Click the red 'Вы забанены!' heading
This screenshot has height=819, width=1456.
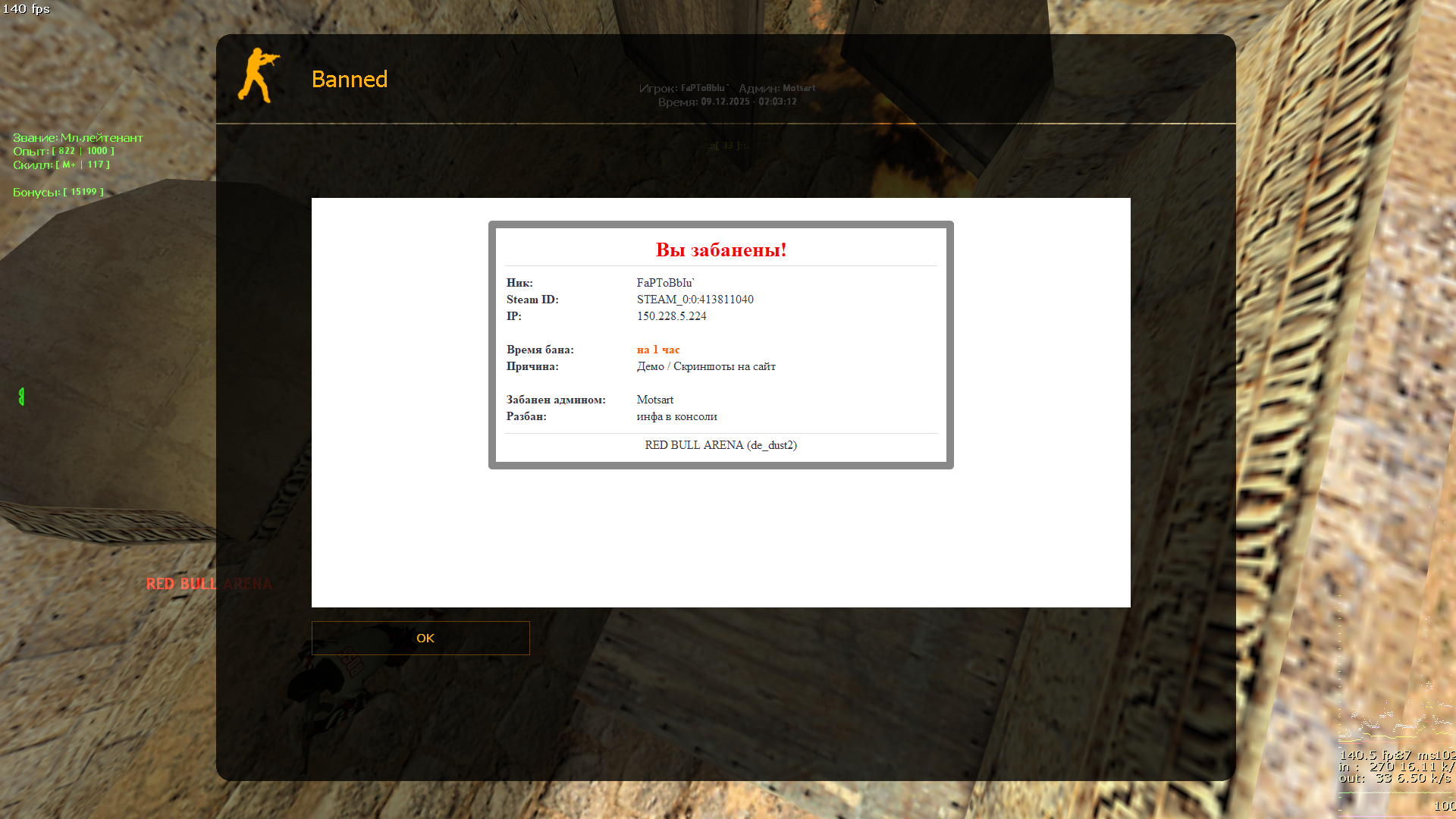[720, 249]
